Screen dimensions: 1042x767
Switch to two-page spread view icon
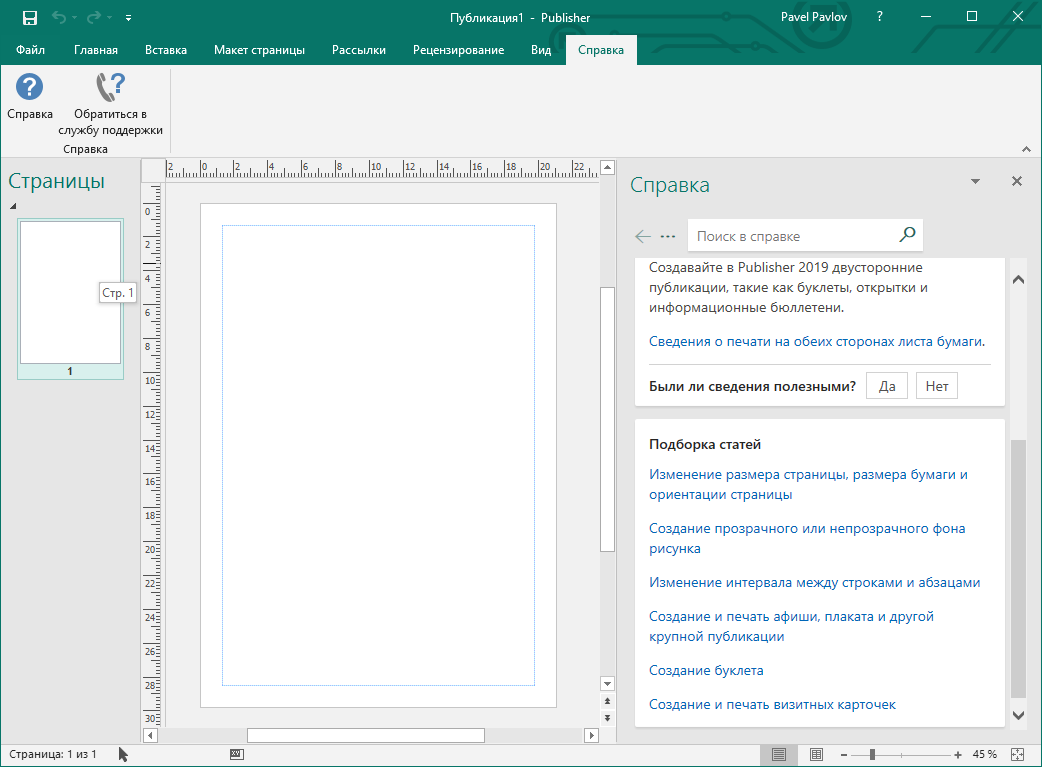tap(816, 754)
